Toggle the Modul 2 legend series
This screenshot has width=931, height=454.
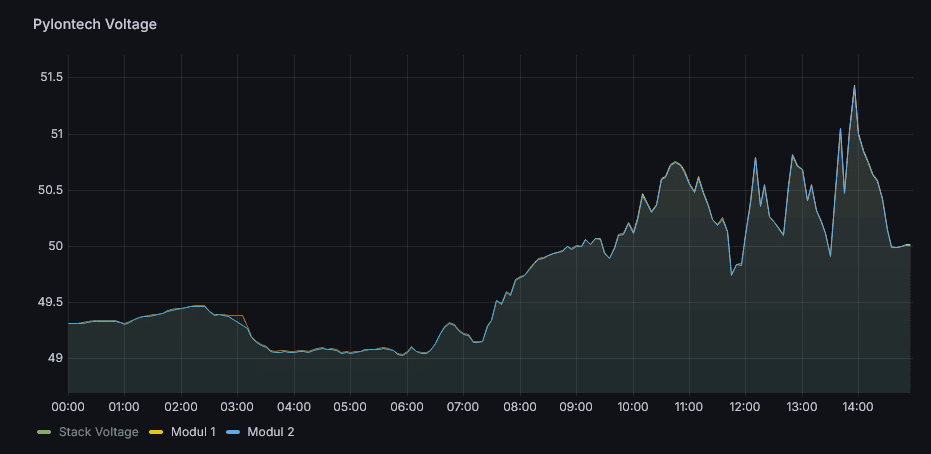tap(271, 432)
